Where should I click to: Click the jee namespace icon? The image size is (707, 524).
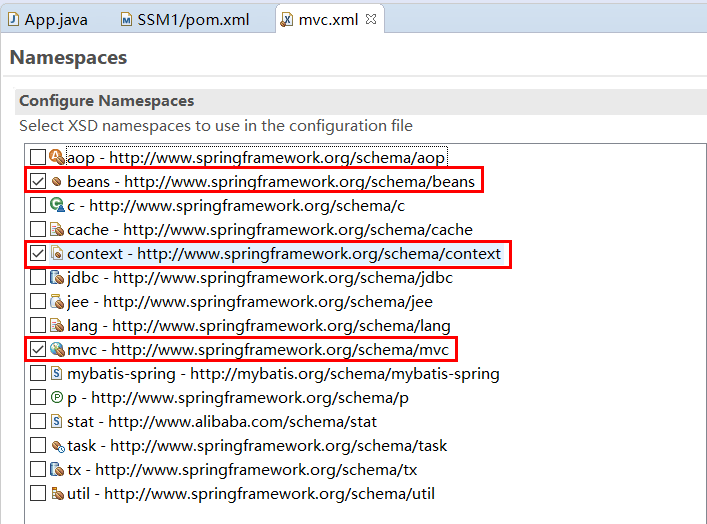(57, 301)
